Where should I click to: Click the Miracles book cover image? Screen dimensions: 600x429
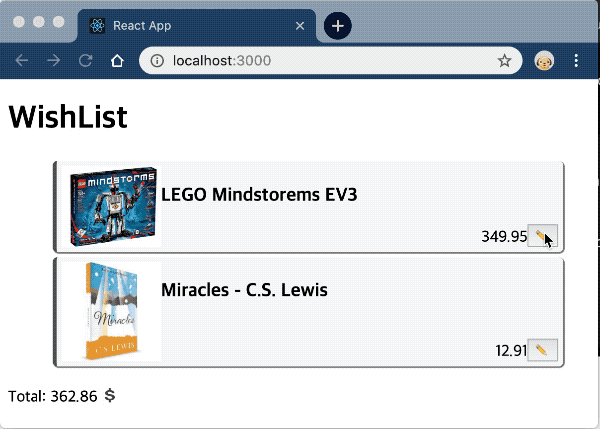(x=111, y=311)
